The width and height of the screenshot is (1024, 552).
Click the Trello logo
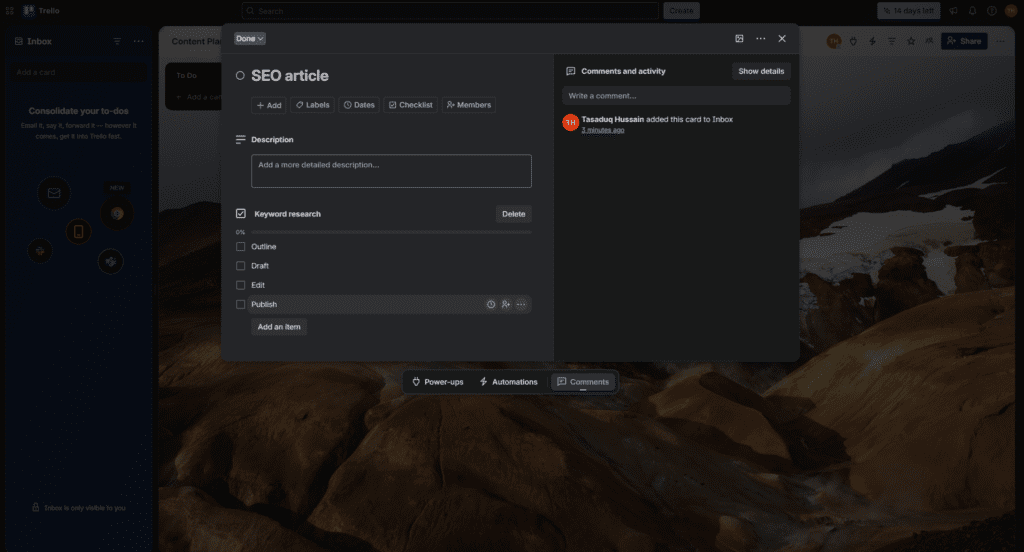pyautogui.click(x=41, y=10)
